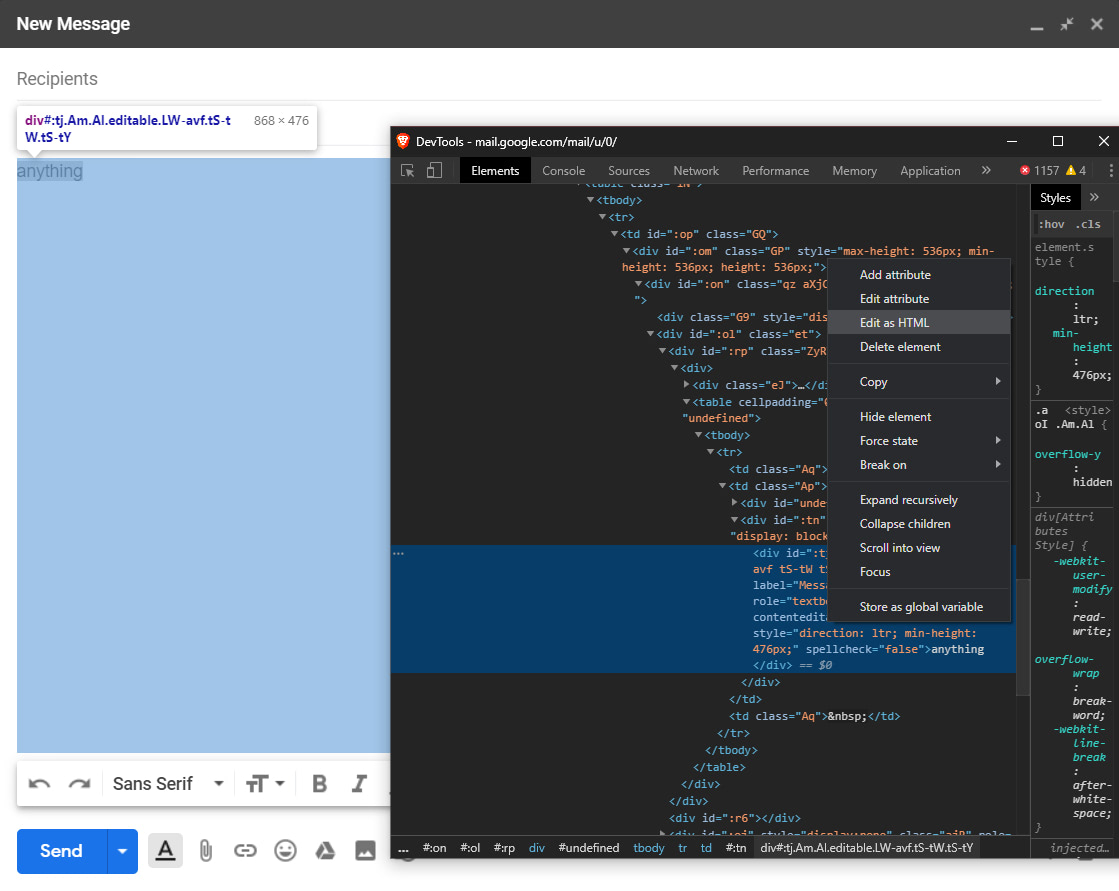Toggle :hov element state button

point(1051,224)
